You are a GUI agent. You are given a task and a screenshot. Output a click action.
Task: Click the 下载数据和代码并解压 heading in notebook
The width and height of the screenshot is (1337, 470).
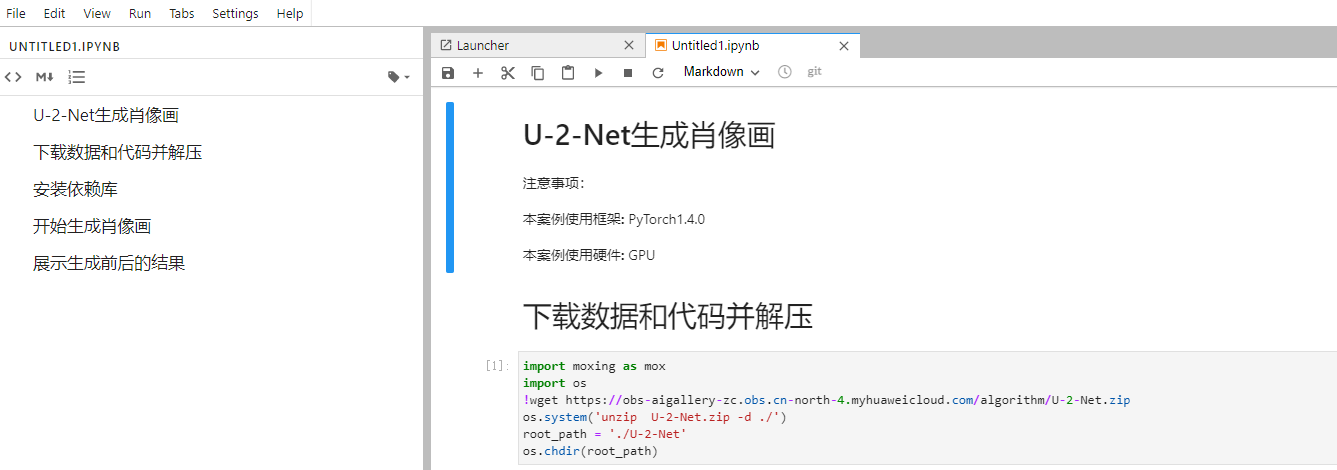668,317
